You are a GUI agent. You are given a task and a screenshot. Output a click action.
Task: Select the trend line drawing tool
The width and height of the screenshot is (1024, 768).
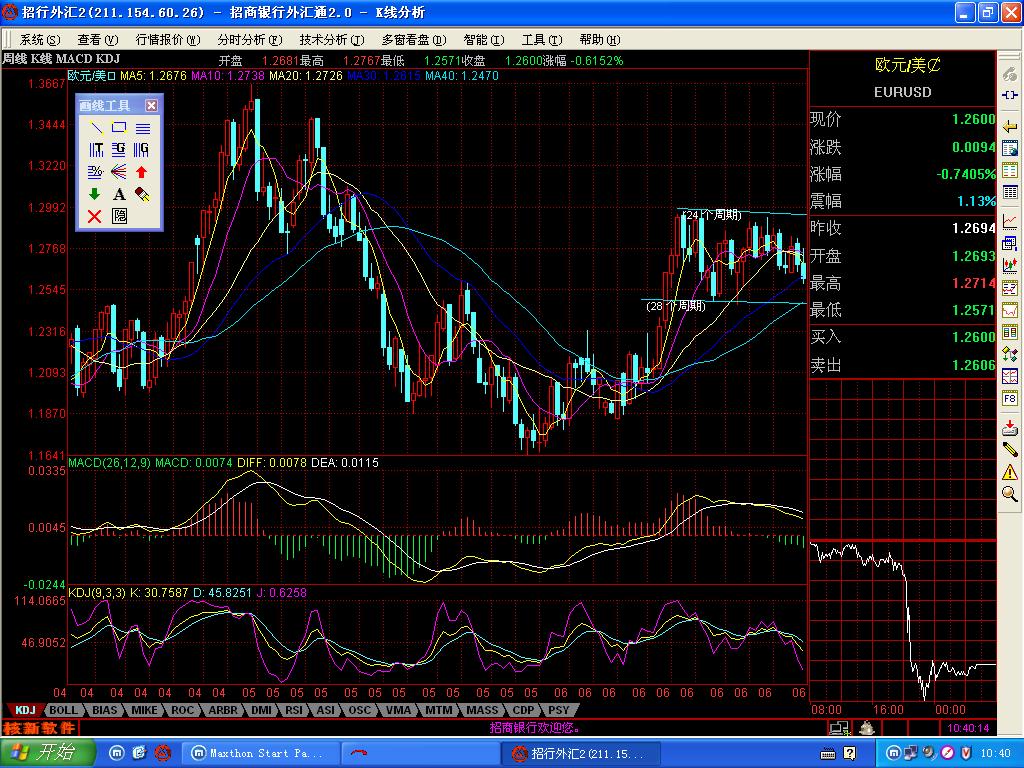coord(96,128)
